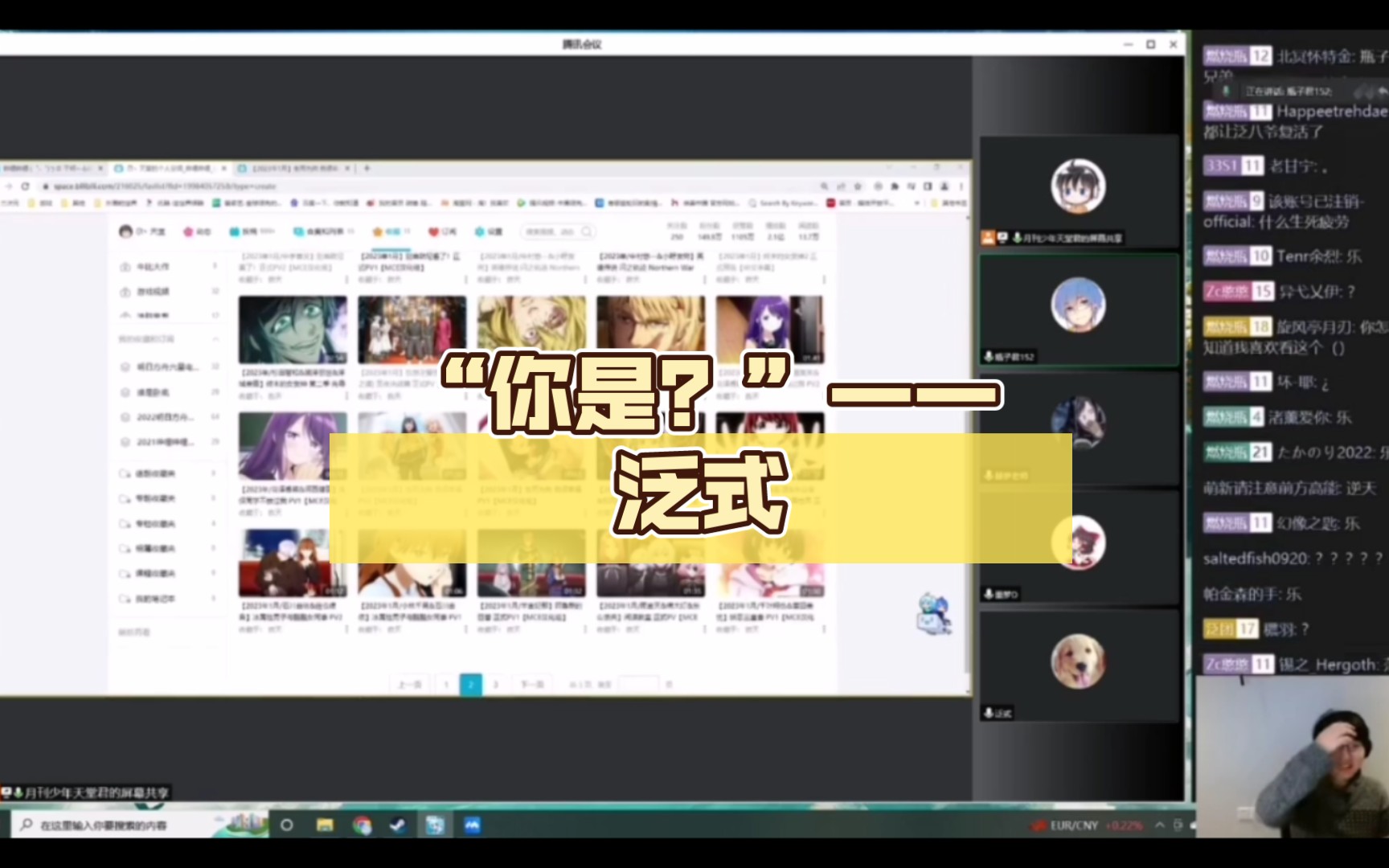
Task: Expand the last folder category in sidebar
Action: point(169,599)
